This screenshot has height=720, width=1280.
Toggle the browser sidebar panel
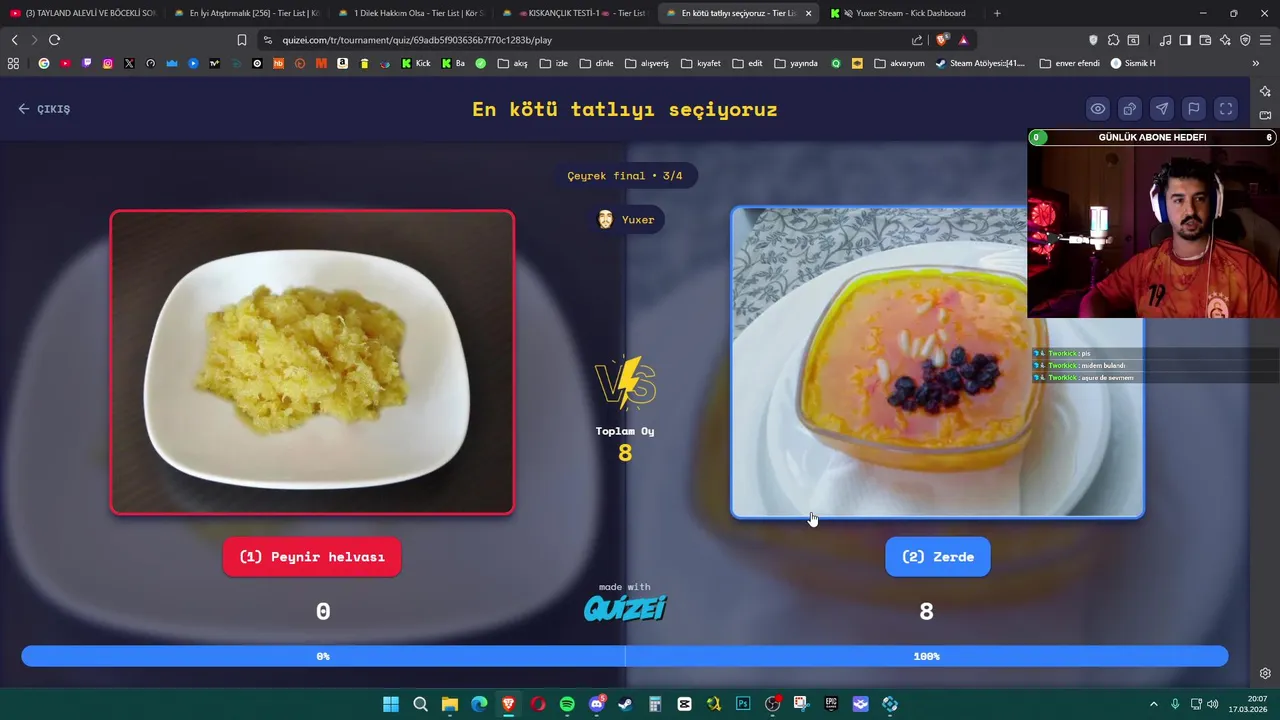pyautogui.click(x=1185, y=40)
